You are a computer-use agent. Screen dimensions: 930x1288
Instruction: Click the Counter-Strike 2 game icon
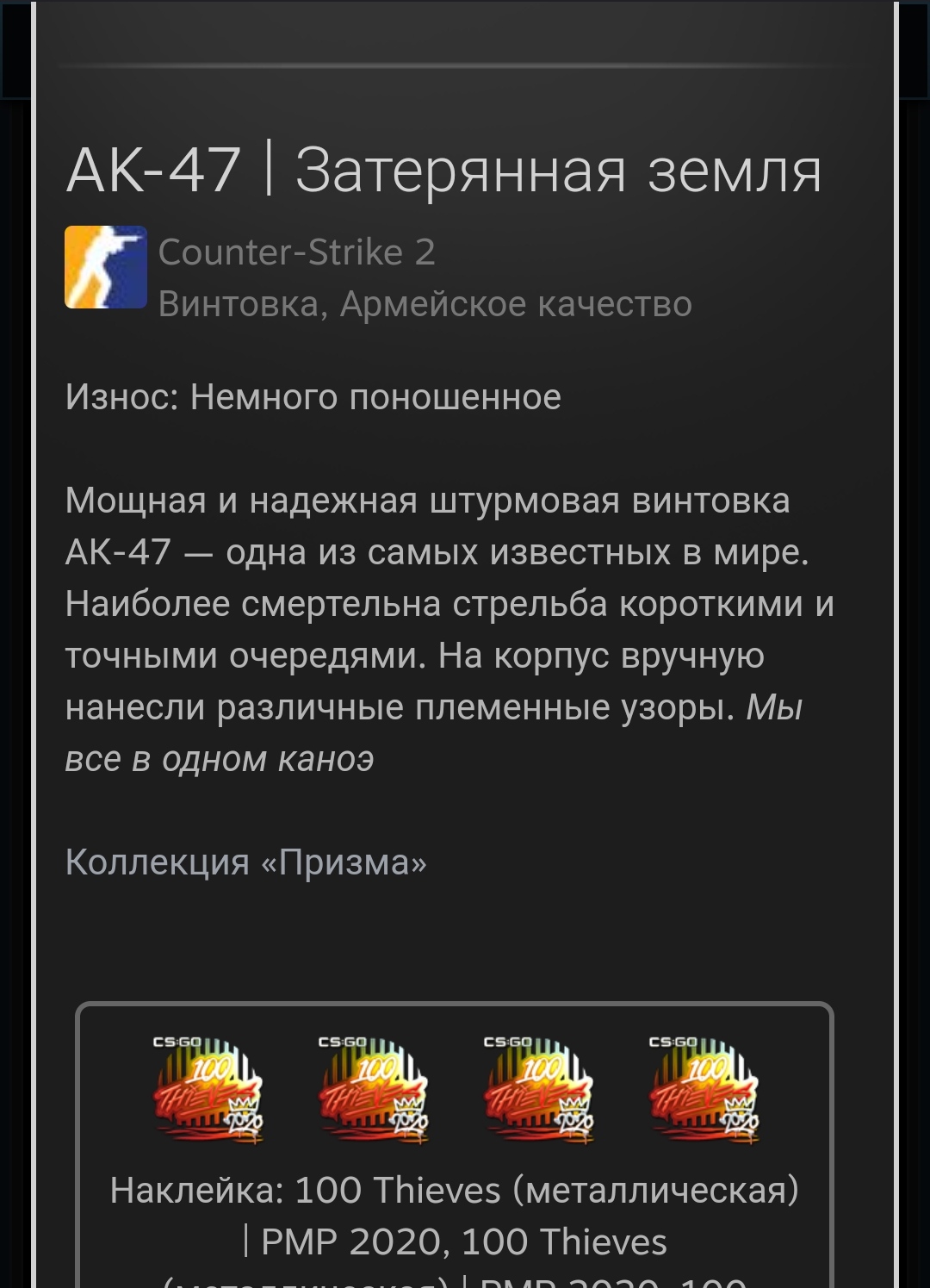(106, 267)
